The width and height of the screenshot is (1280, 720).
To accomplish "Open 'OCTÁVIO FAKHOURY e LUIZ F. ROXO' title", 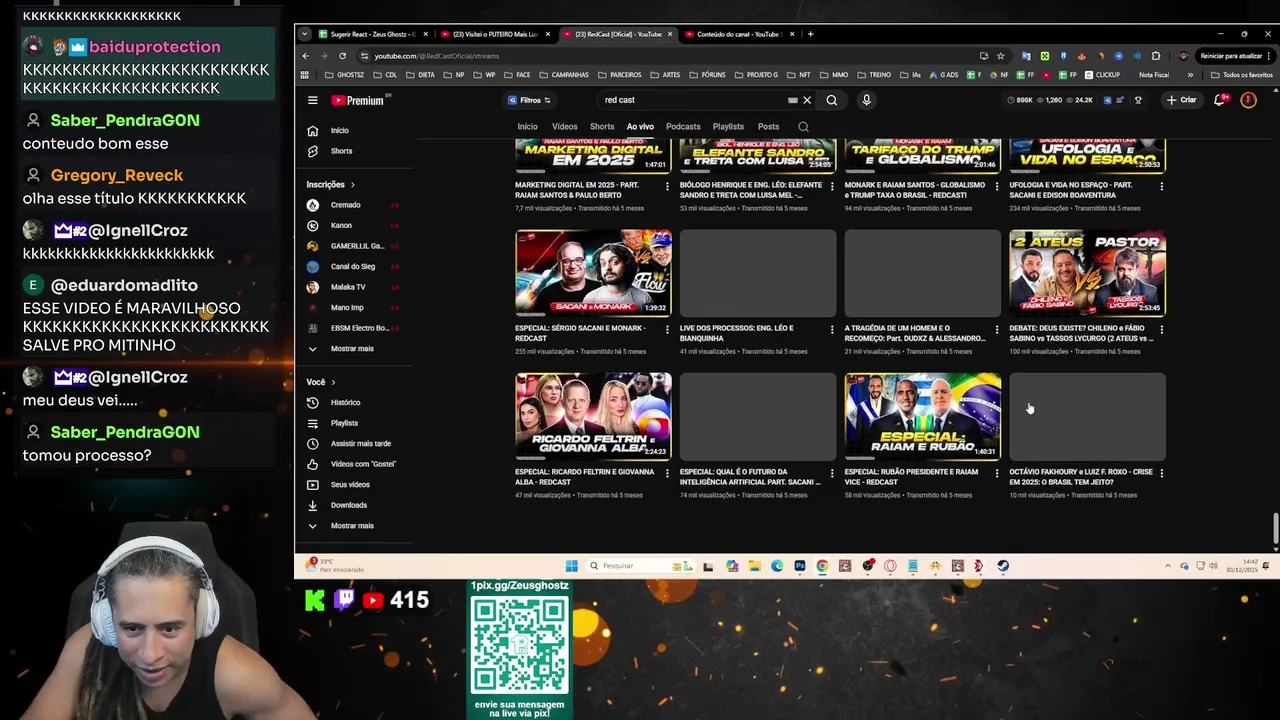I will pyautogui.click(x=1081, y=477).
